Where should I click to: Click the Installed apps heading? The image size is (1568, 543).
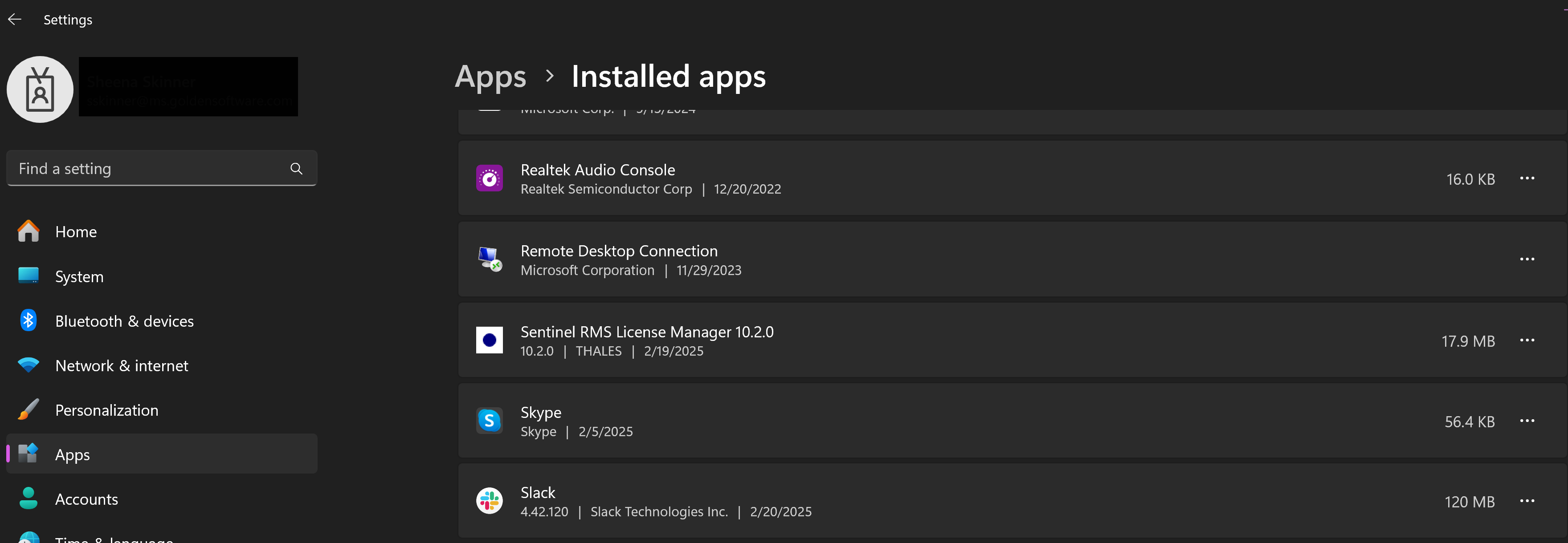click(668, 77)
